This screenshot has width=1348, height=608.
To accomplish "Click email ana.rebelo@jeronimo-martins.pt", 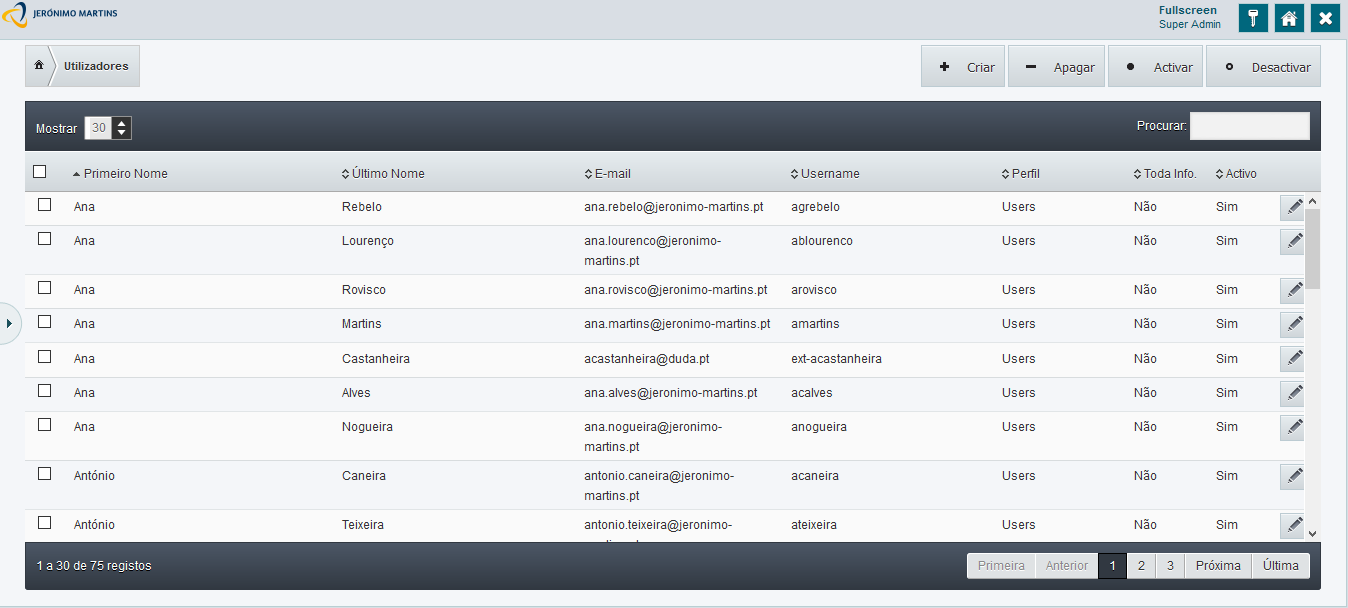I will [674, 207].
